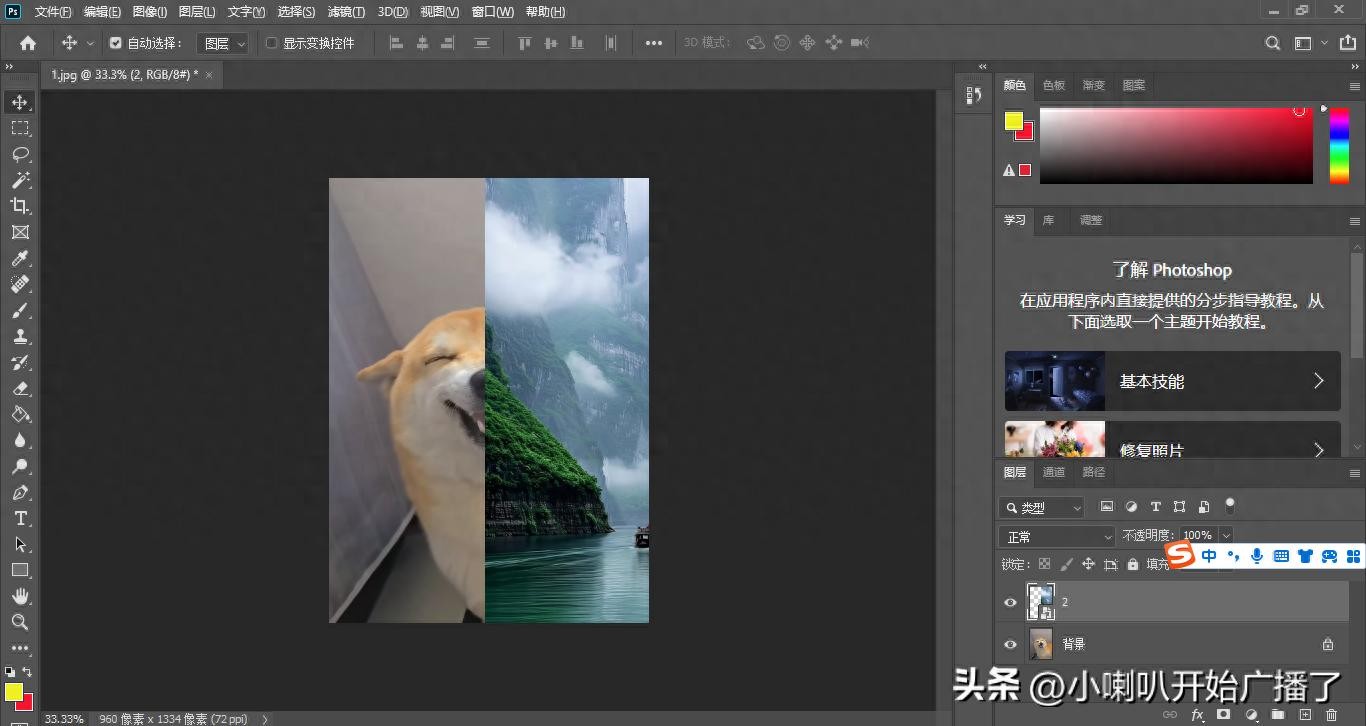Open the 图层 auto-select dropdown
Image resolution: width=1366 pixels, height=726 pixels.
tap(223, 44)
